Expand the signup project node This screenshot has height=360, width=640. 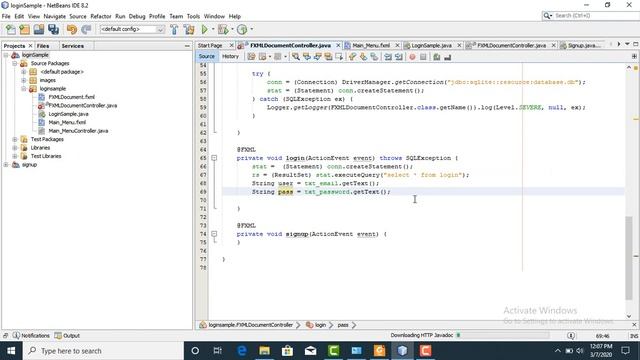tap(6, 164)
